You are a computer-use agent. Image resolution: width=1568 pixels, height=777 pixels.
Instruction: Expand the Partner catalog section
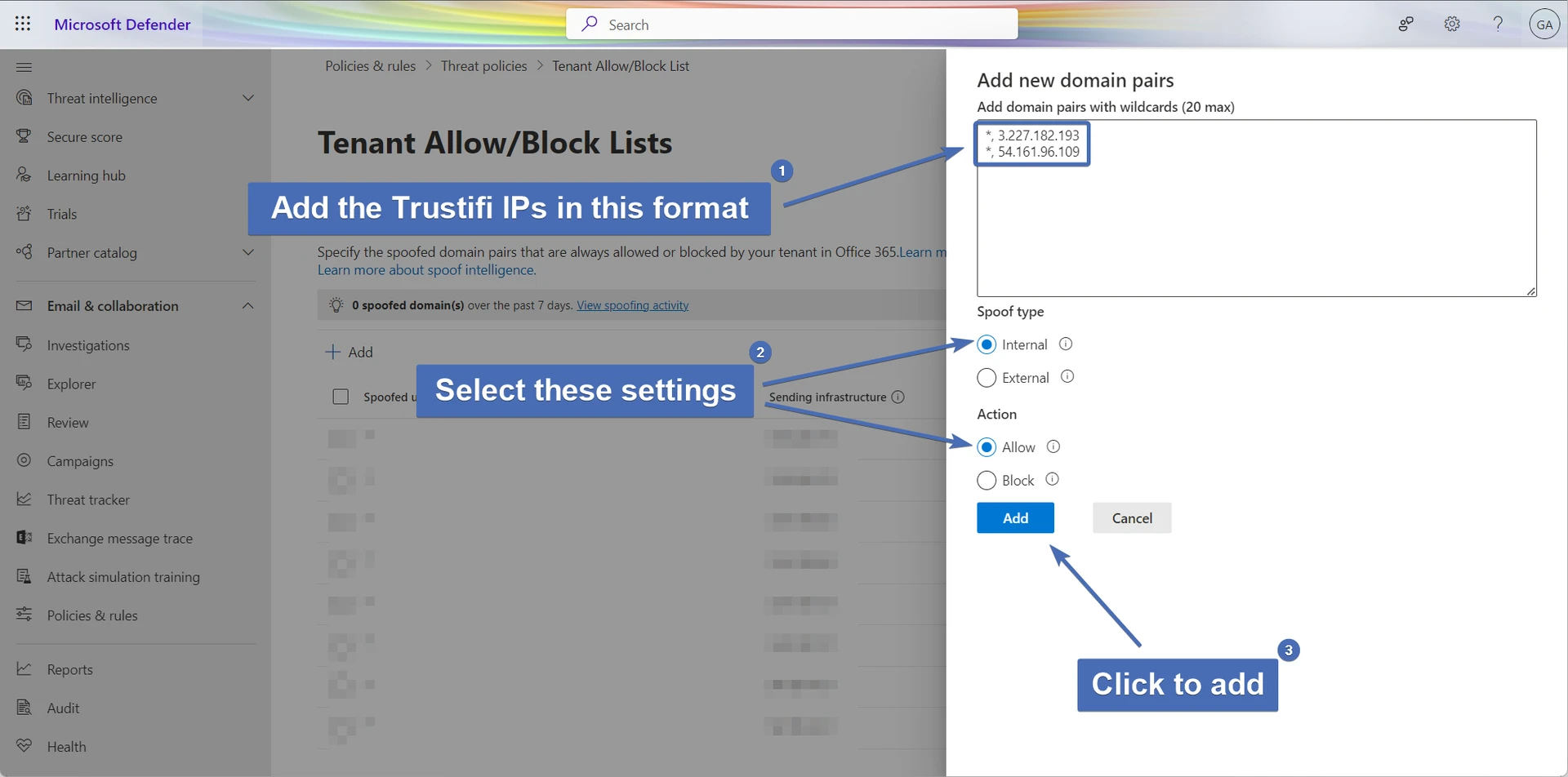247,253
